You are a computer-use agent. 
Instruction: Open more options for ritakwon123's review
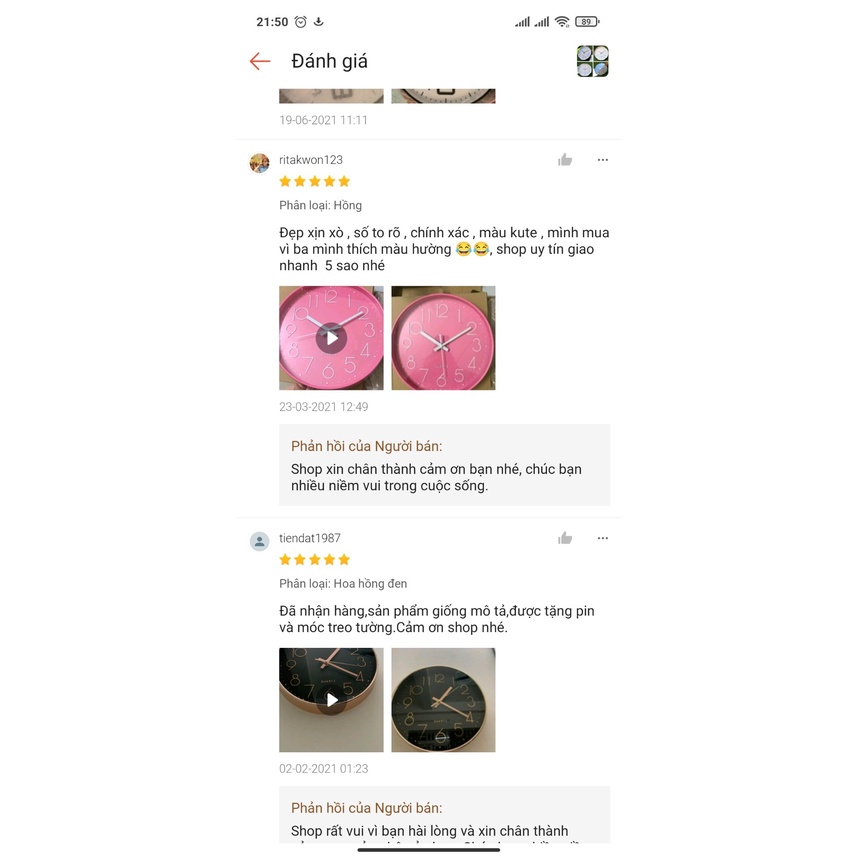coord(603,160)
